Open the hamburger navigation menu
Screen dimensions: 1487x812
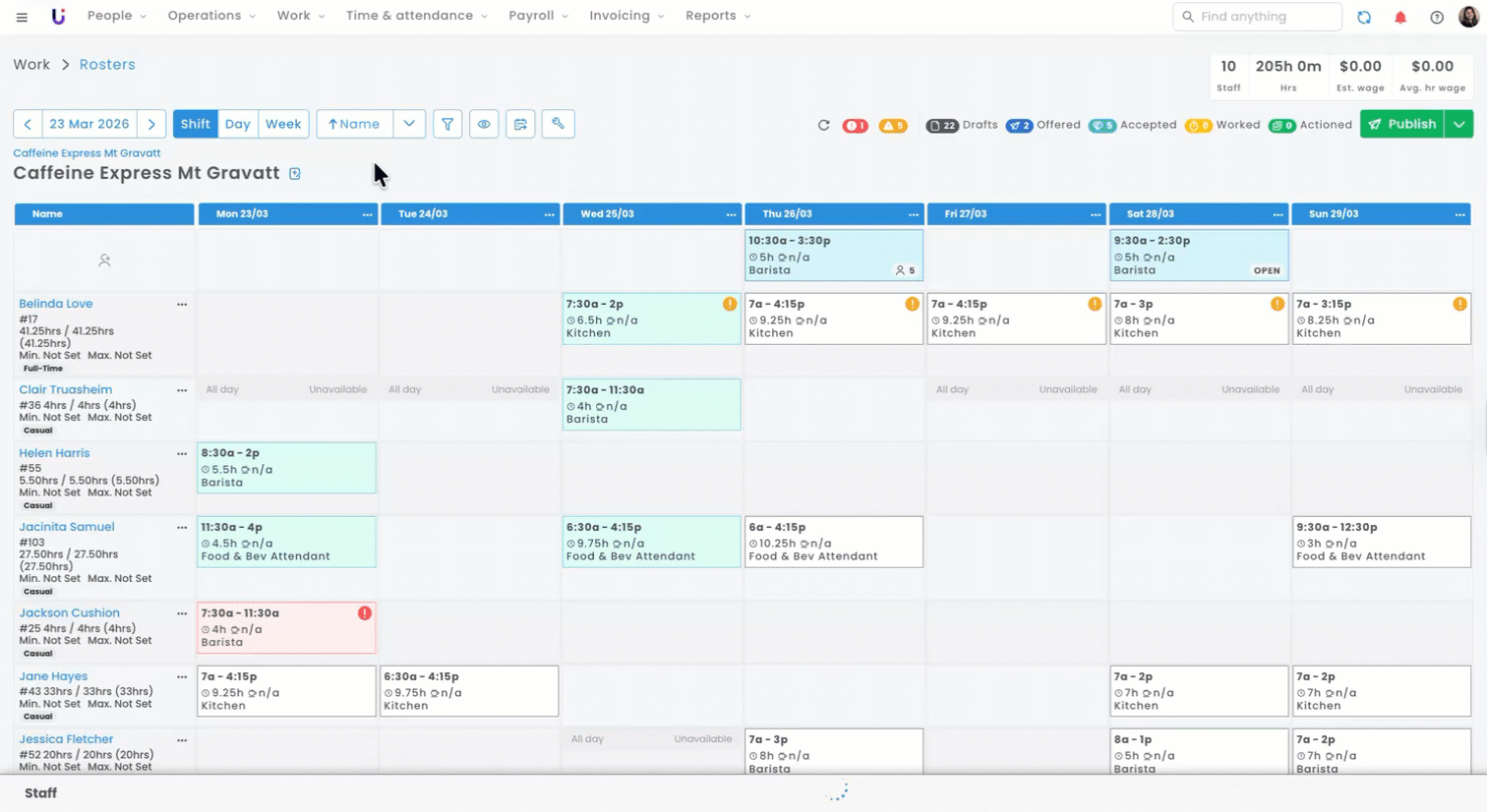point(22,17)
